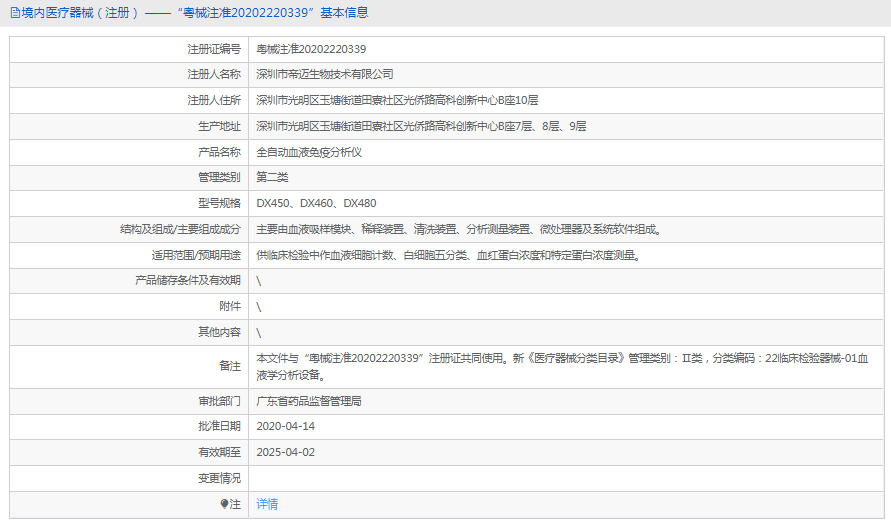Viewport: 891px width, 528px height.
Task: Click intended use text starting with 供临床检验中
Action: click(449, 256)
